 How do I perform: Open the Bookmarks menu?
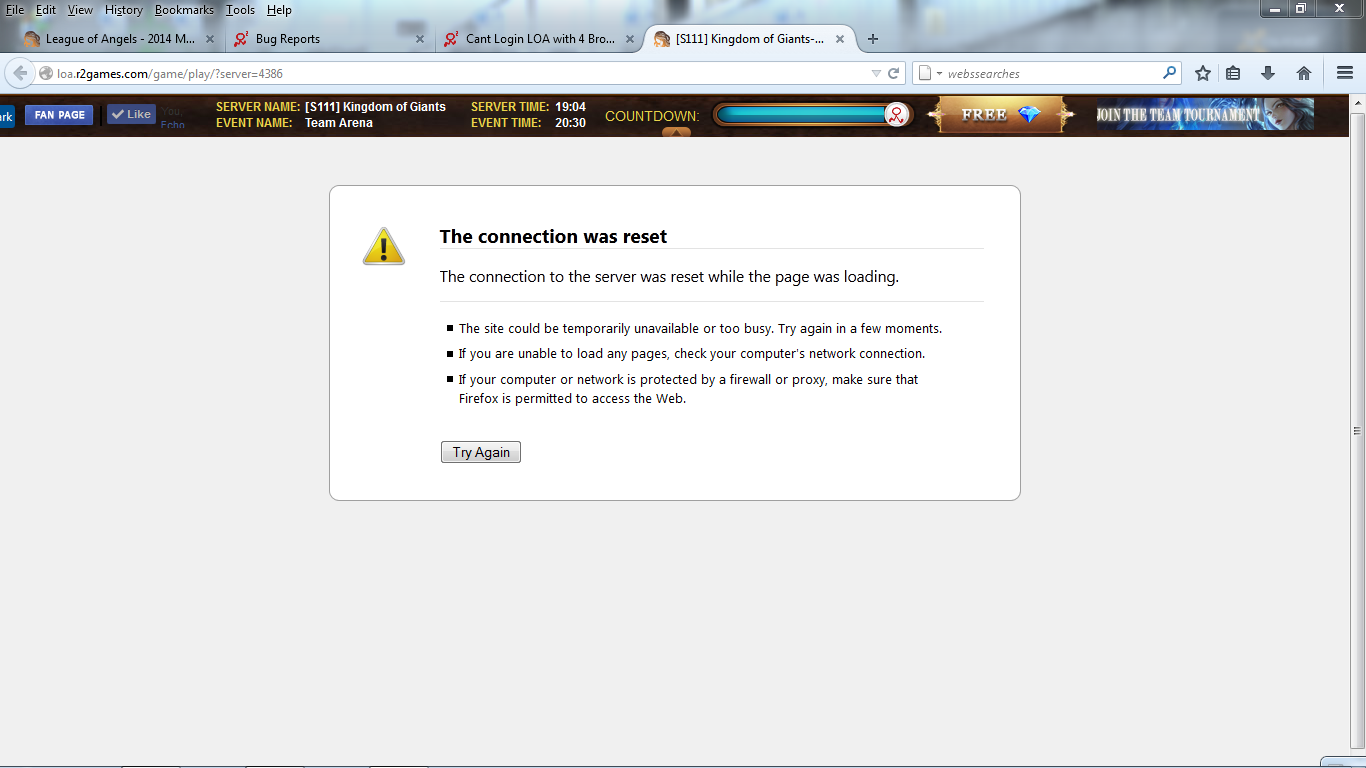coord(184,10)
